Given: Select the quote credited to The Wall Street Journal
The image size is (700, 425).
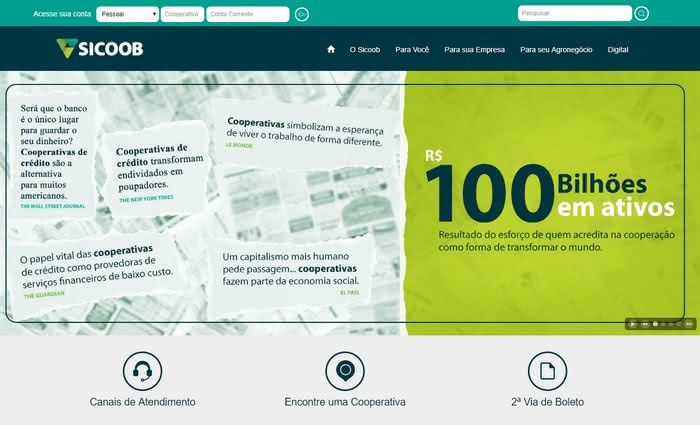Looking at the screenshot, I should point(54,156).
